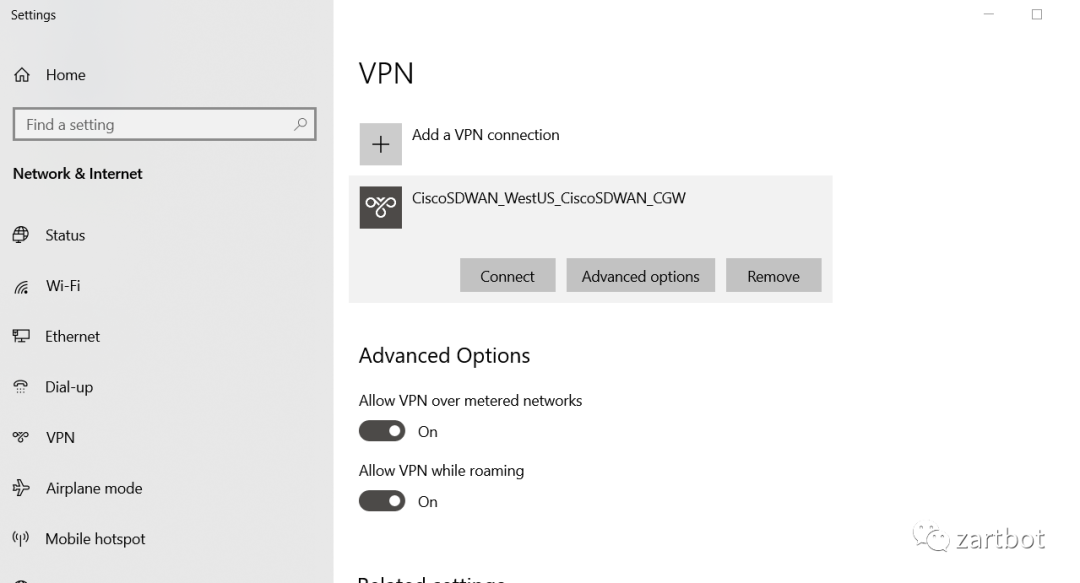1080x583 pixels.
Task: Click the Status globe icon
Action: [x=21, y=235]
